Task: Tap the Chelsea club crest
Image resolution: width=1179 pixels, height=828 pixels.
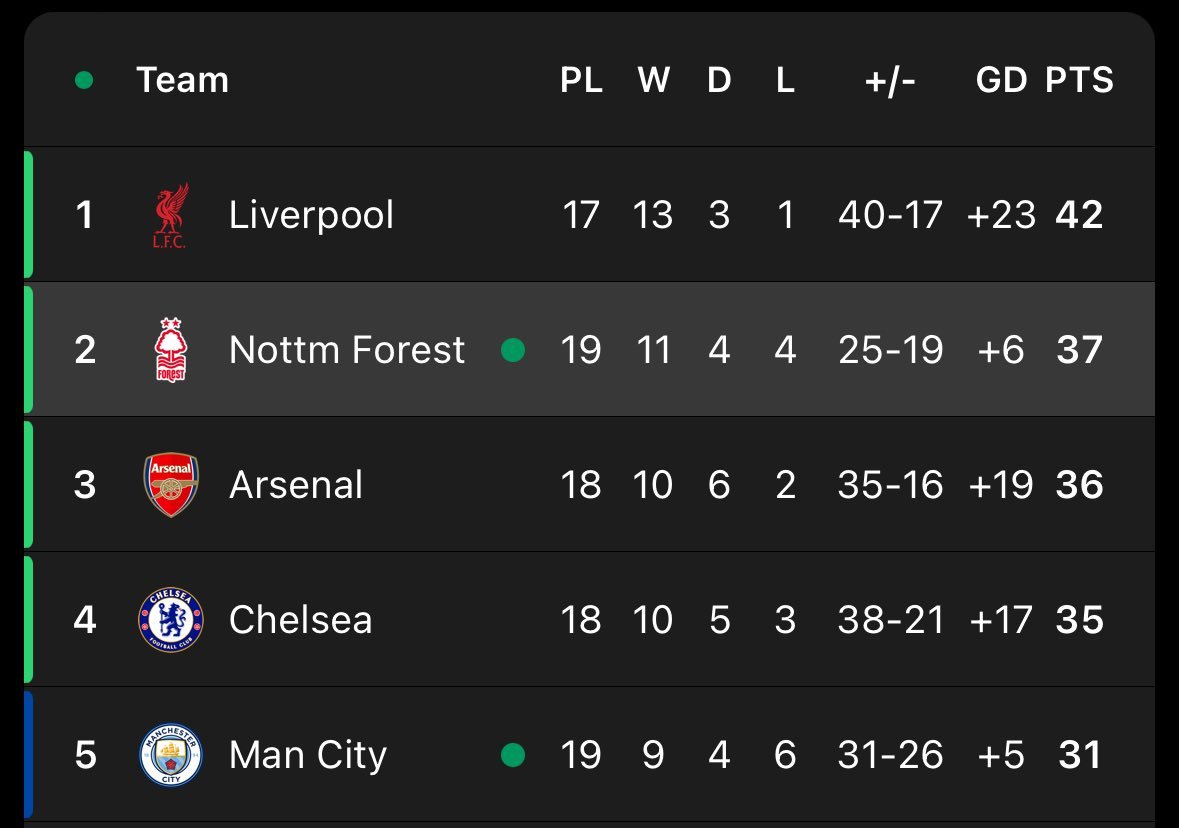Action: click(171, 620)
